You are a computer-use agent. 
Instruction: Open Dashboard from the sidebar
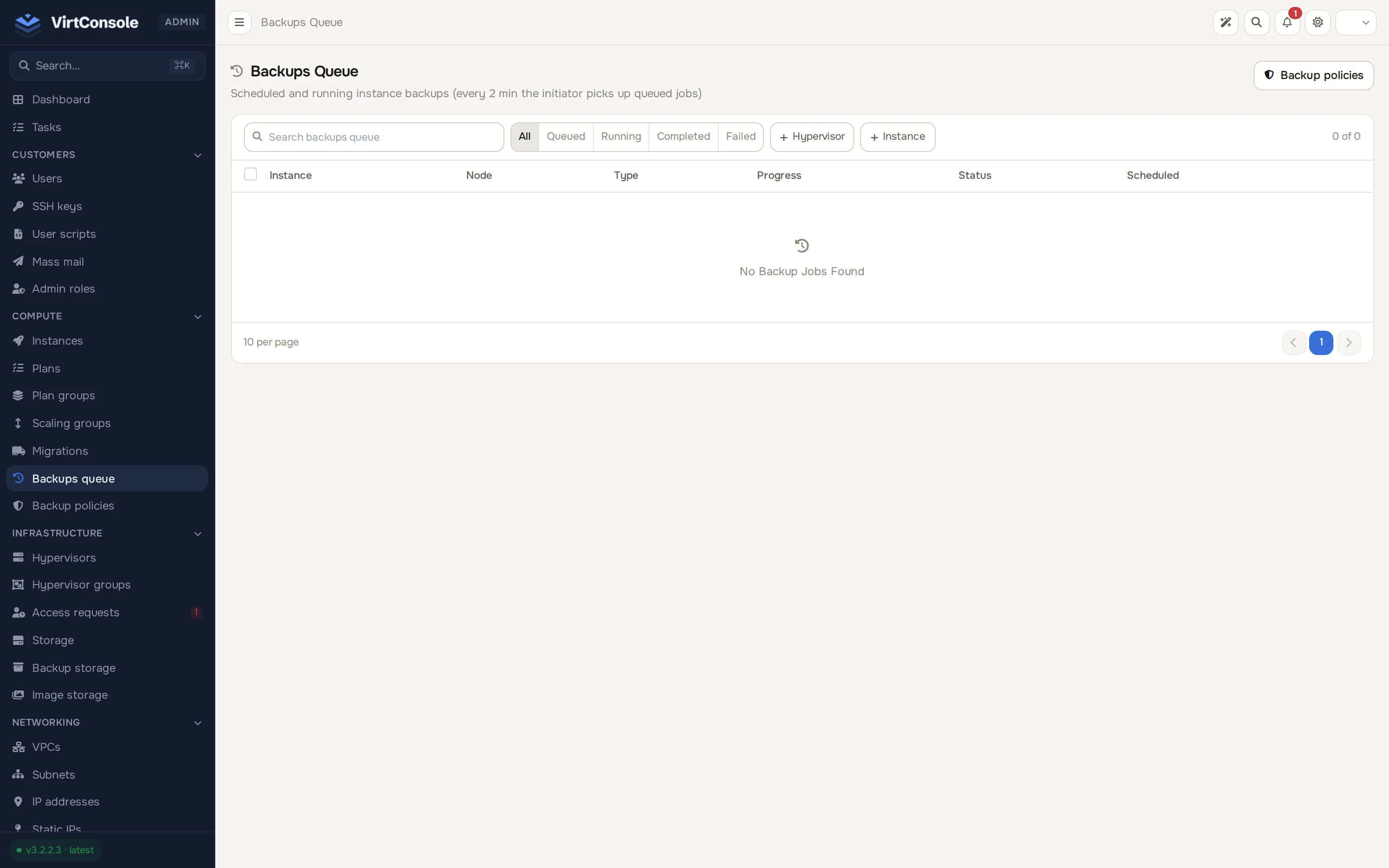(x=107, y=99)
